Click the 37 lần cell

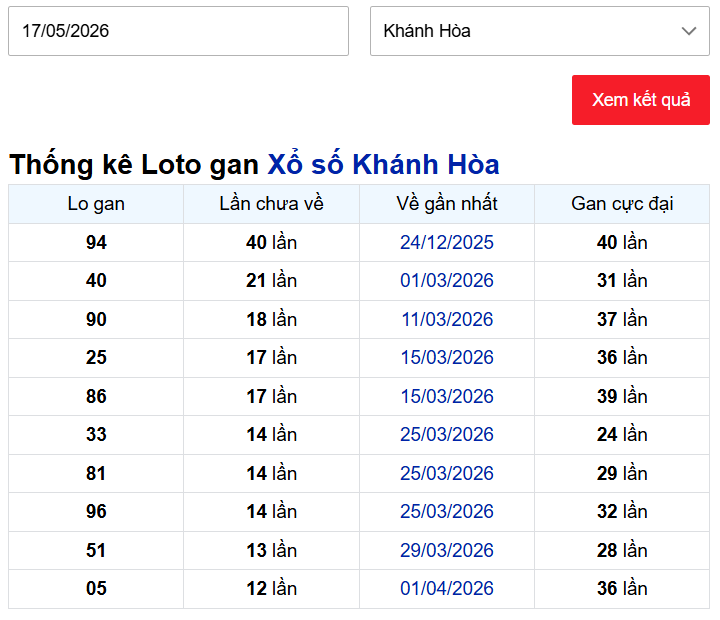point(622,320)
